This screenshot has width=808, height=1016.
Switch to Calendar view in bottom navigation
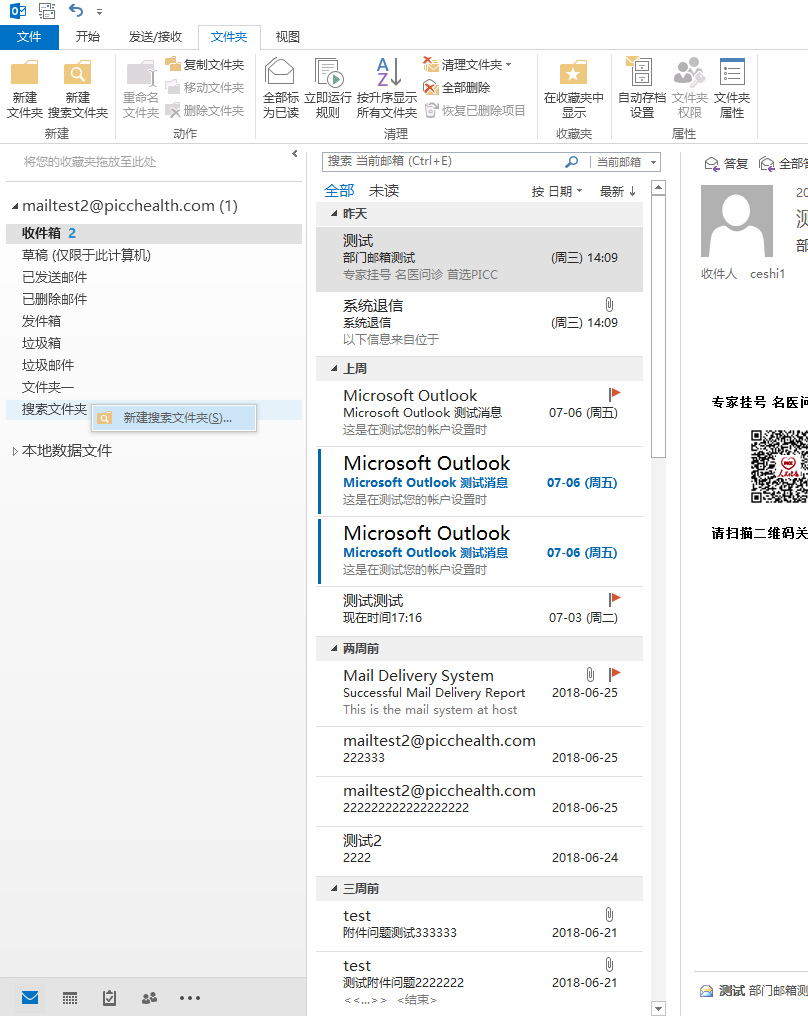70,997
